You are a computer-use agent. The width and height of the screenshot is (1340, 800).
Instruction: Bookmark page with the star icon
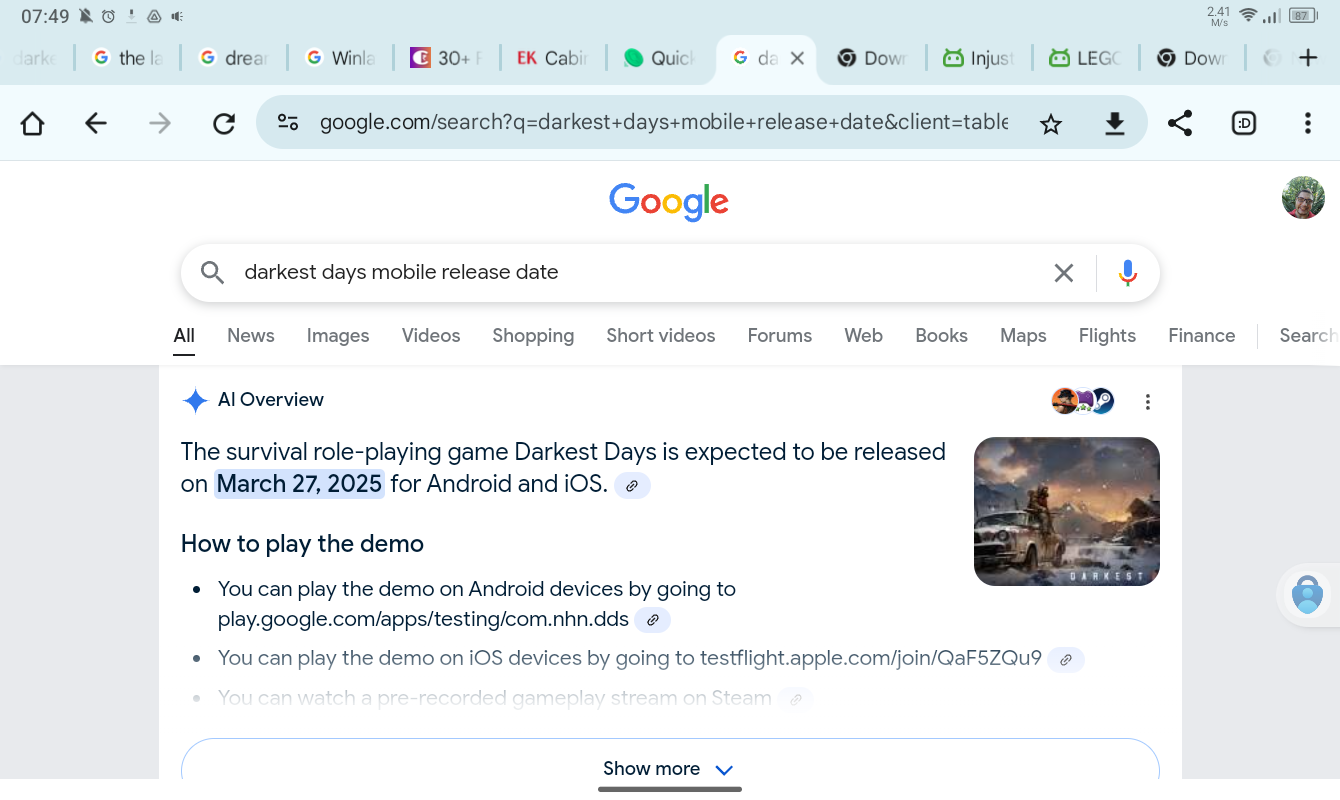tap(1050, 124)
